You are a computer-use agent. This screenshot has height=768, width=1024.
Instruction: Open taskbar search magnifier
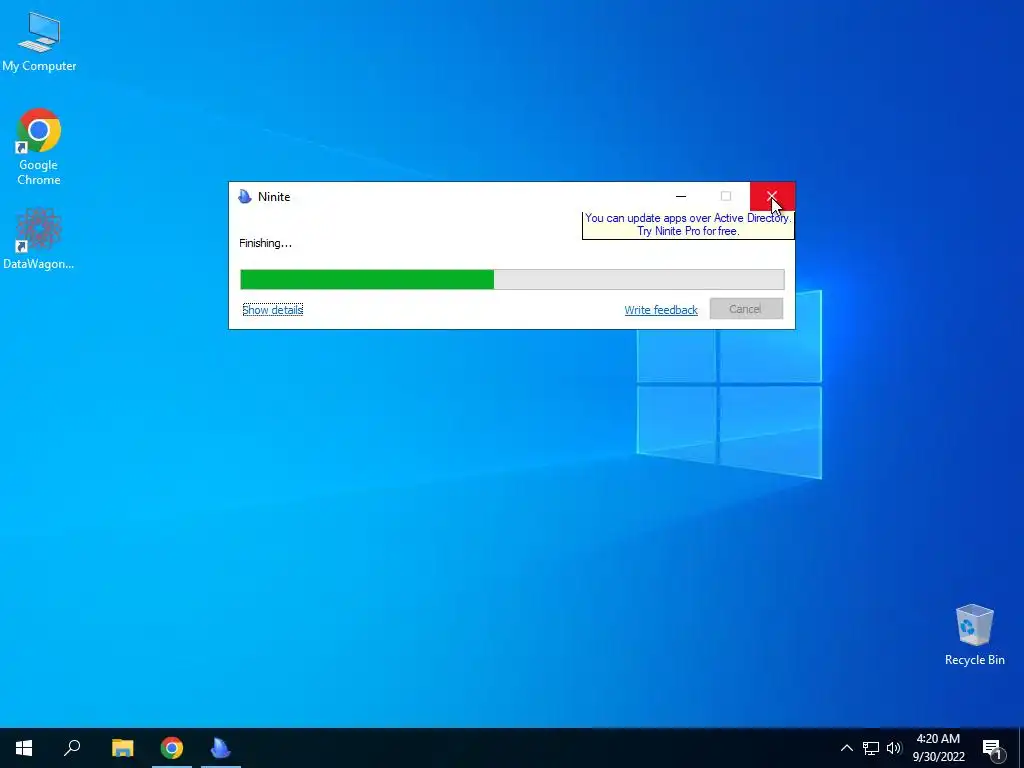coord(72,748)
